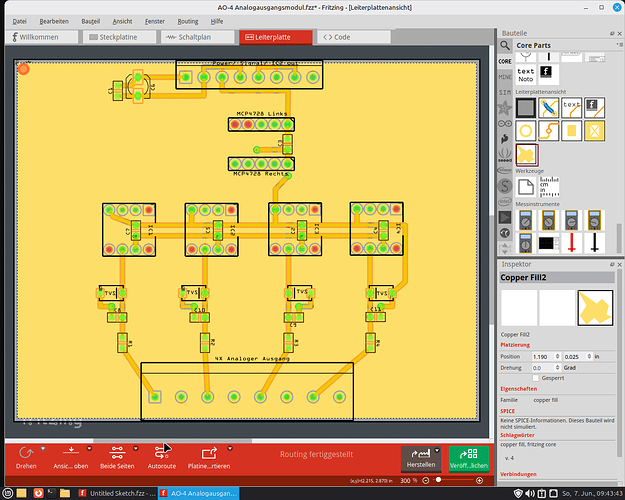Screen dimensions: 625x500
Task: Toggle the Gesperrt checkbox
Action: click(535, 378)
